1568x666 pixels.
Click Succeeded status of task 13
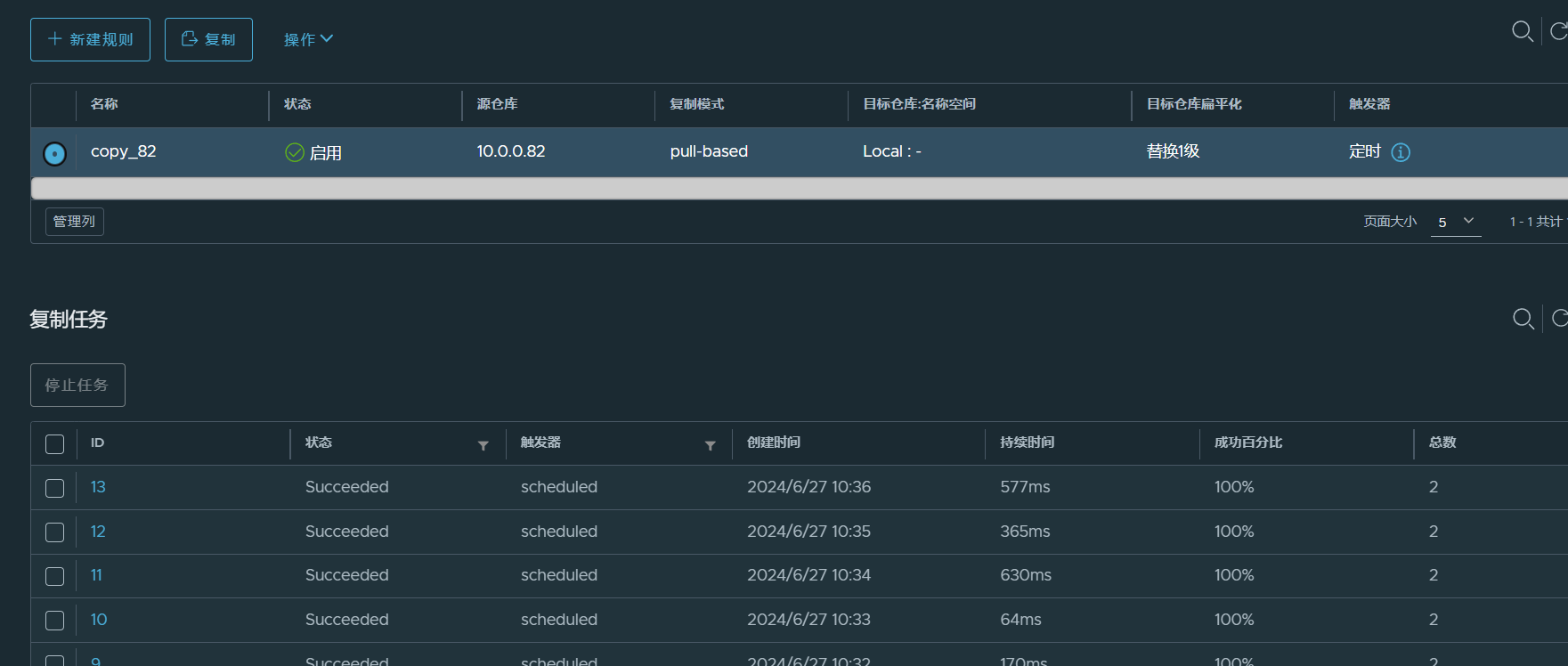347,487
